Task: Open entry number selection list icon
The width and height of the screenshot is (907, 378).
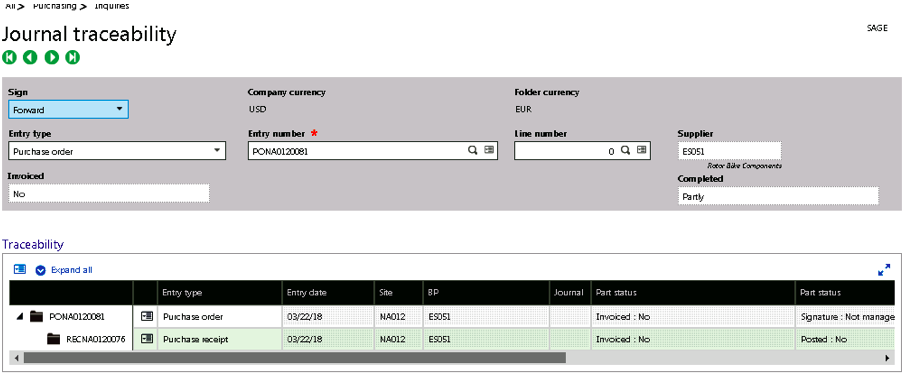Action: tap(489, 151)
